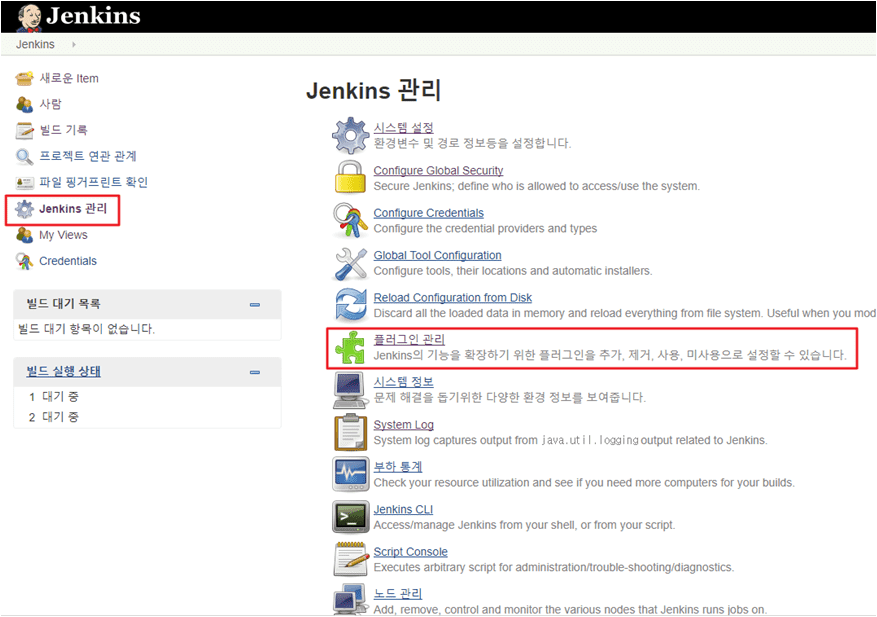Open the Jenkins CLI link
The image size is (877, 617).
point(403,510)
